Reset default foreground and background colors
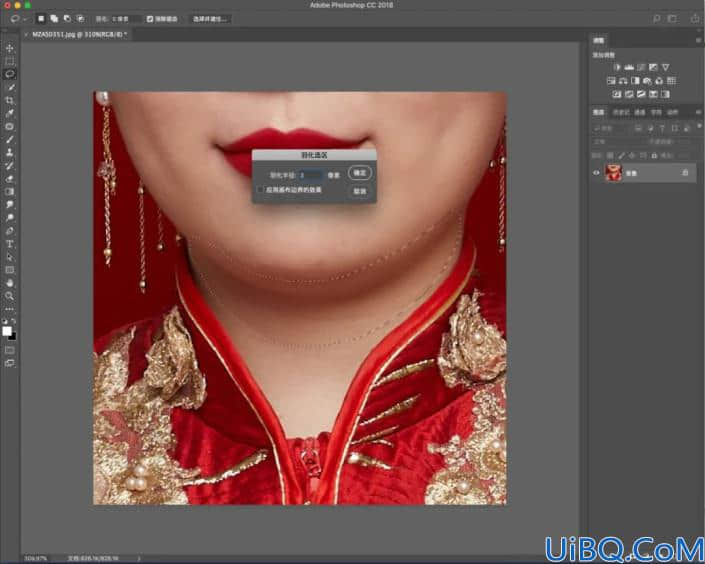705x564 pixels. (5, 321)
